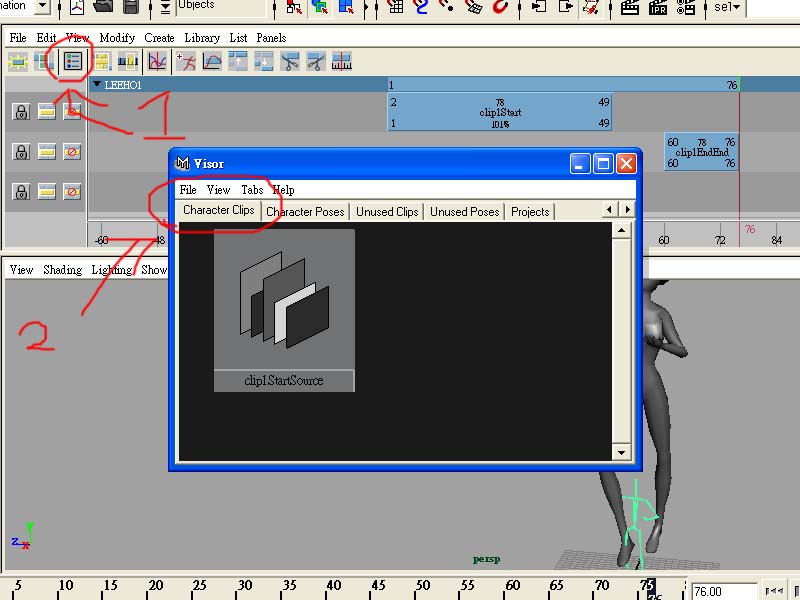
Task: Click scissors icon next to down-arrow icon
Action: tap(290, 62)
